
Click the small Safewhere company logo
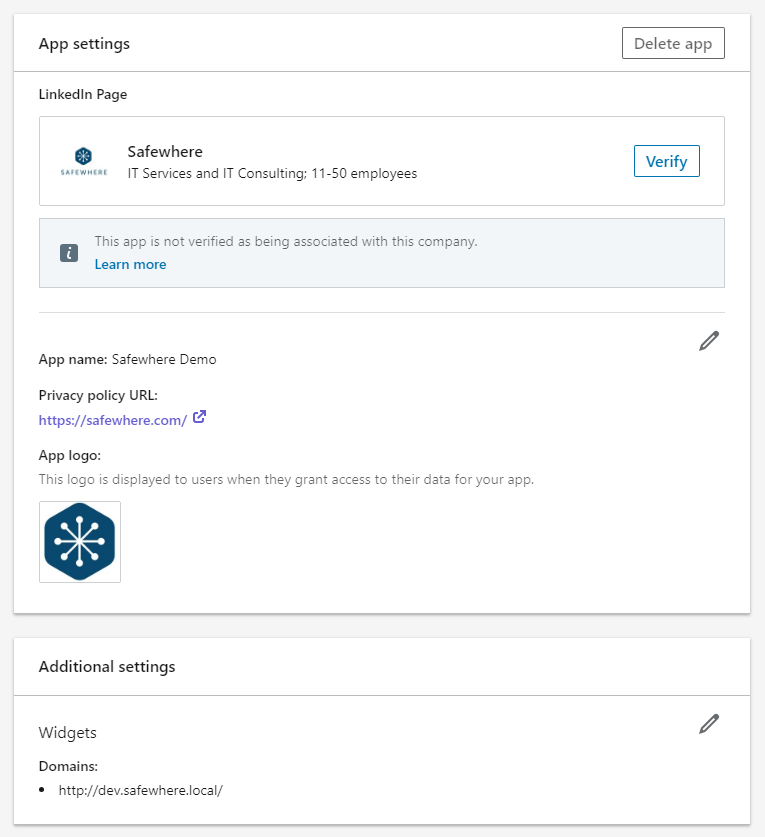(84, 160)
